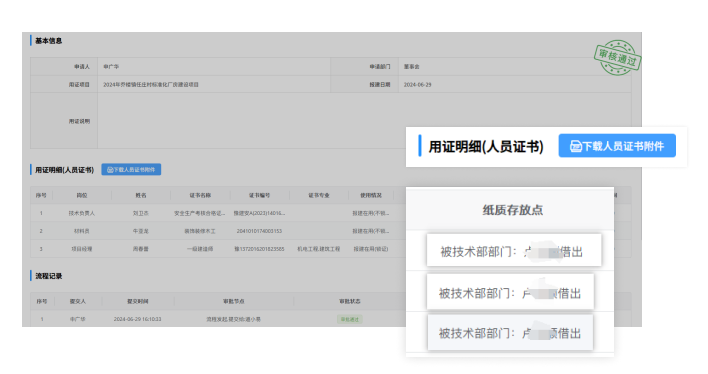This screenshot has height=374, width=708.
Task: Click the 用证项目 value field
Action: click(x=214, y=84)
